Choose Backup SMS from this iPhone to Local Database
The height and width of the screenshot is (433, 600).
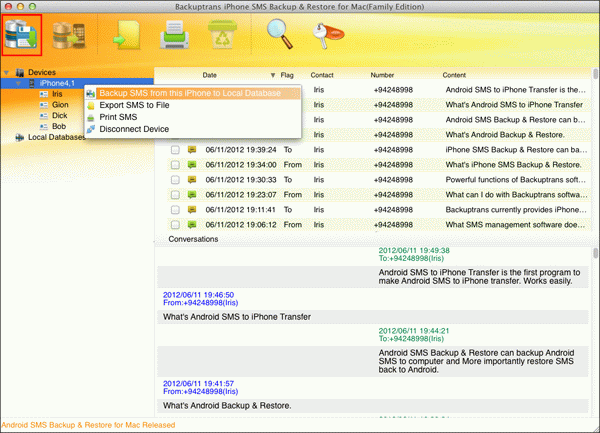193,93
